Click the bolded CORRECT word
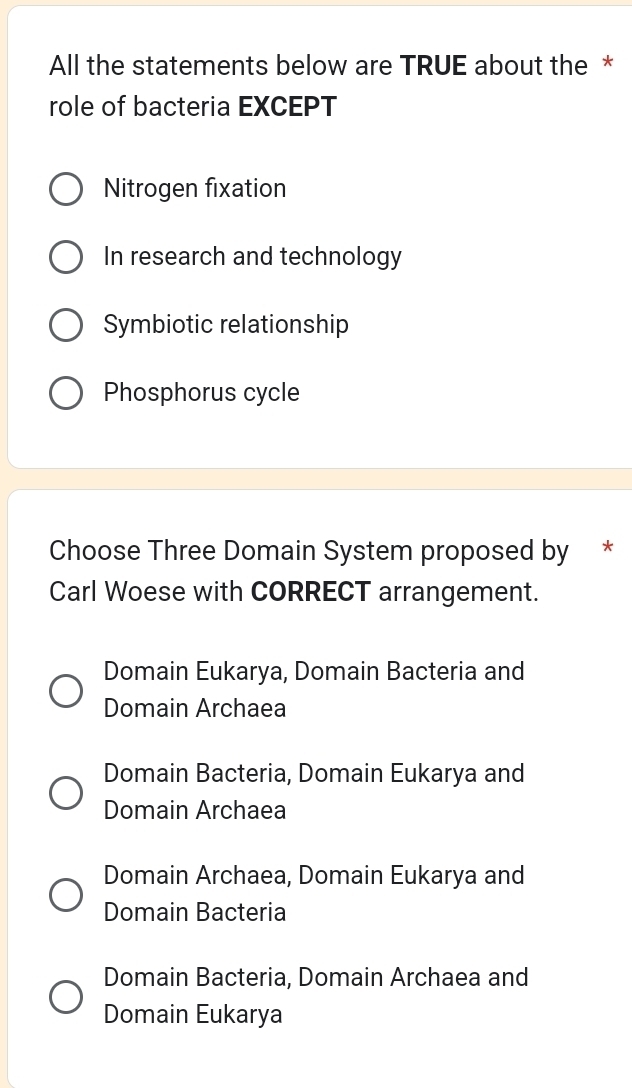The width and height of the screenshot is (632, 1088). click(x=310, y=591)
